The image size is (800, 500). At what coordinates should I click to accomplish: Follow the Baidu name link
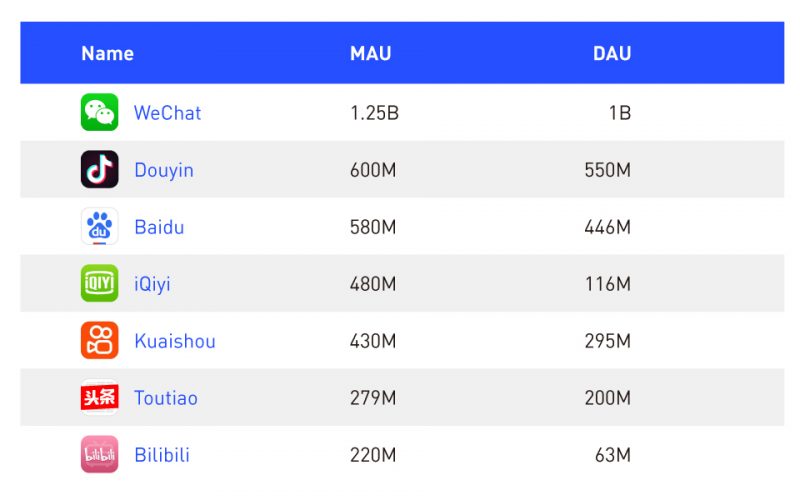click(x=159, y=227)
